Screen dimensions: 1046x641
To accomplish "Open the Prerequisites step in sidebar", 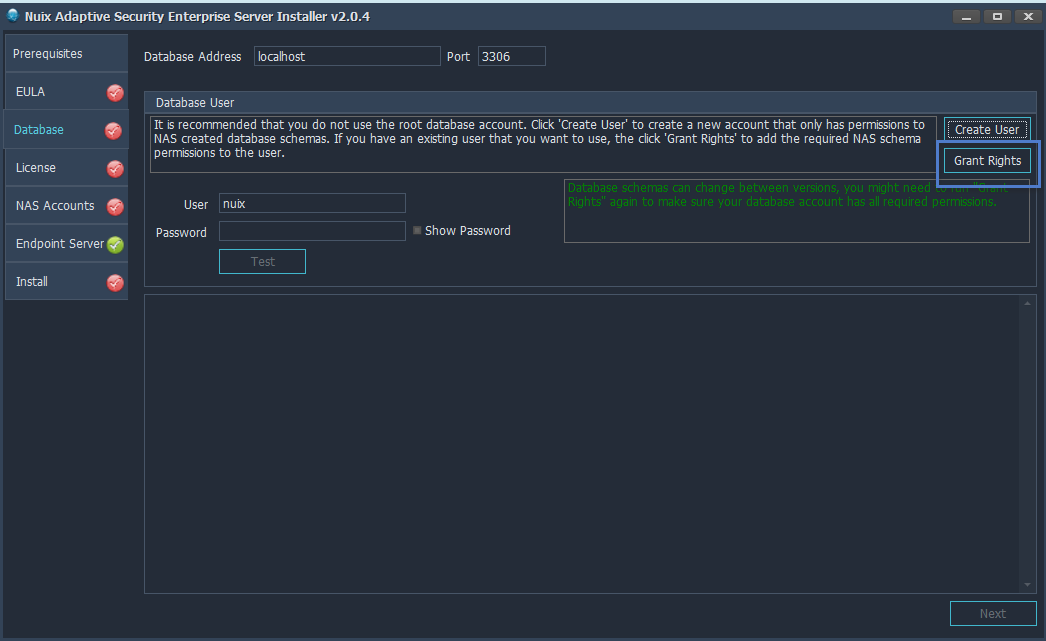I will tap(66, 53).
